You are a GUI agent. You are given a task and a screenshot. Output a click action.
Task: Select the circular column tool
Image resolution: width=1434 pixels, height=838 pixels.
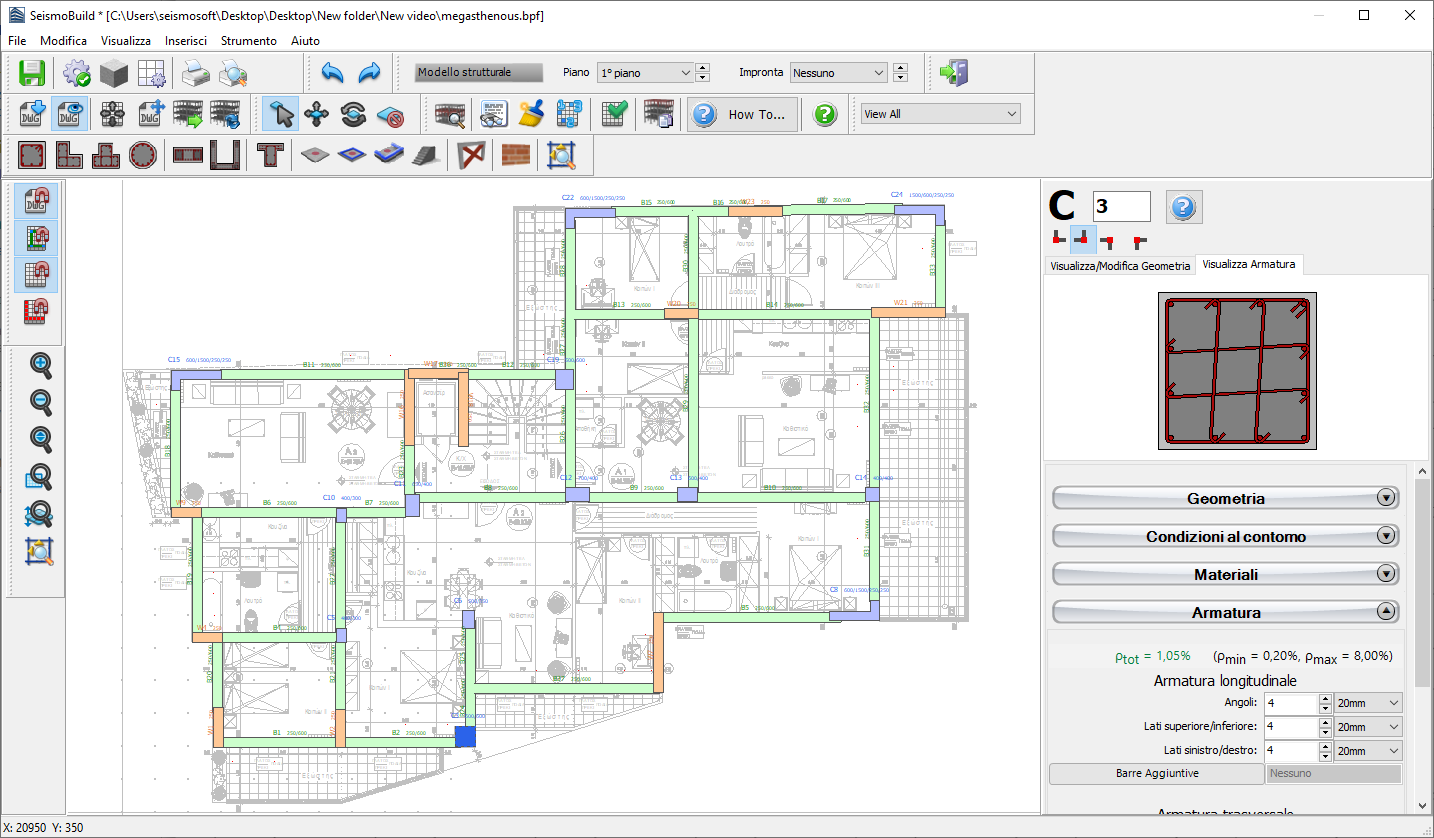(143, 155)
